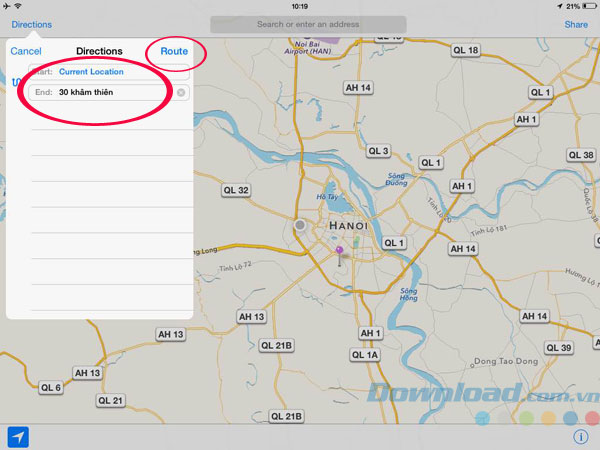600x450 pixels.
Task: Cancel the directions panel
Action: (x=26, y=51)
